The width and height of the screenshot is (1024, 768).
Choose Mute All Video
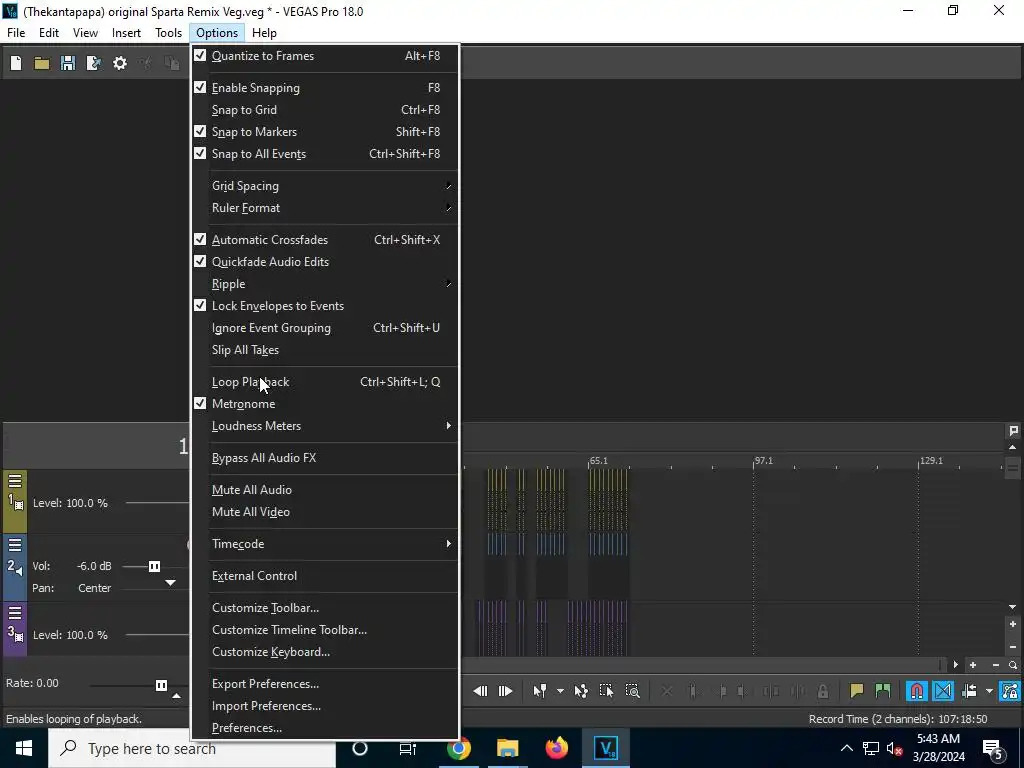[326, 512]
